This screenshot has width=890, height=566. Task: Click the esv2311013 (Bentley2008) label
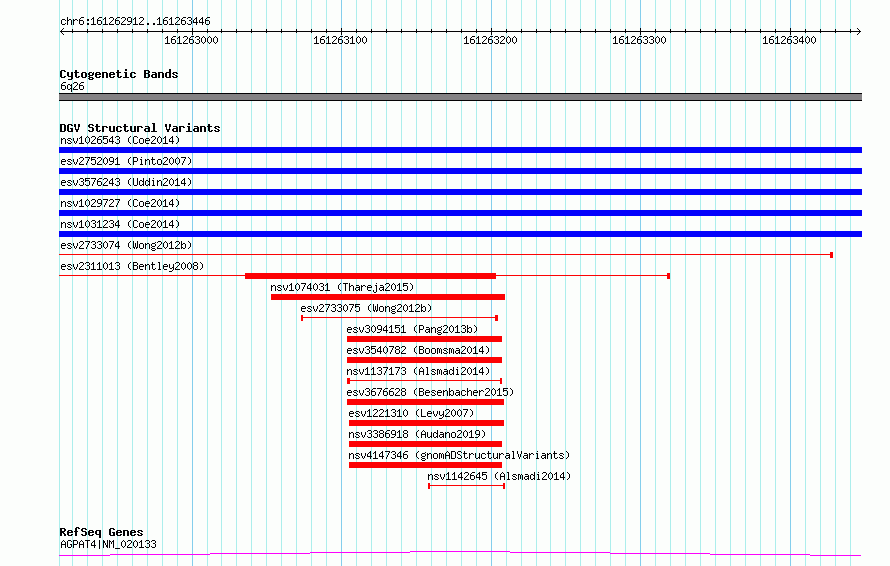click(132, 266)
